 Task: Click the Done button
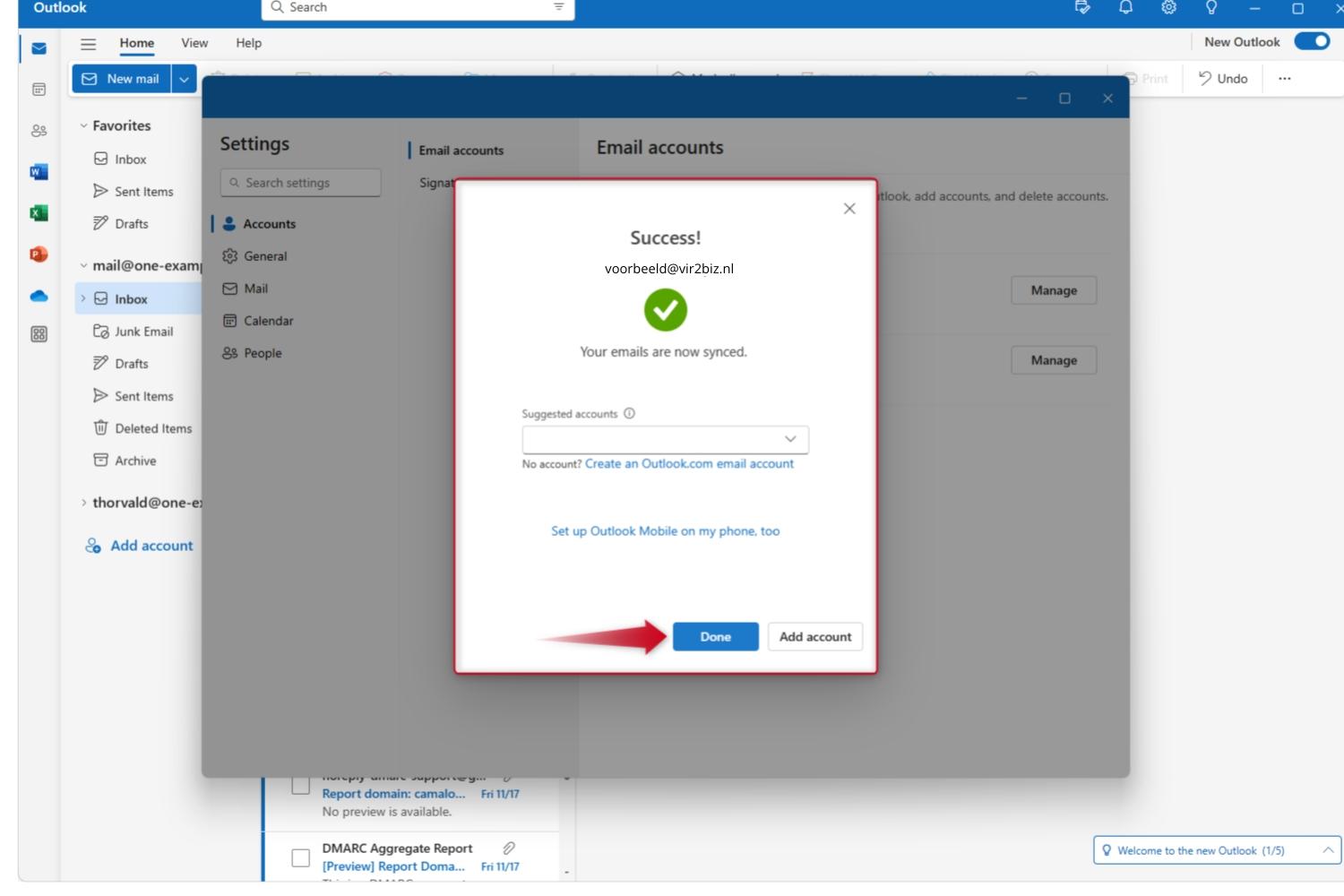click(716, 636)
